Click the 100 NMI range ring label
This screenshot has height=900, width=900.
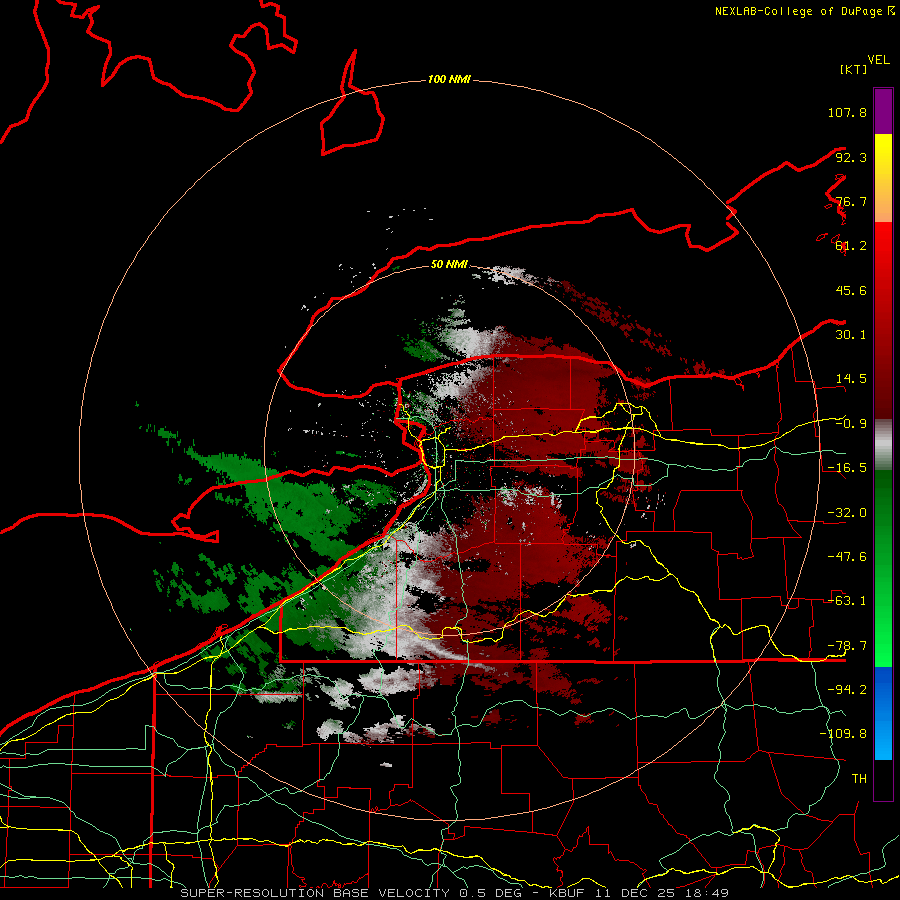click(449, 79)
